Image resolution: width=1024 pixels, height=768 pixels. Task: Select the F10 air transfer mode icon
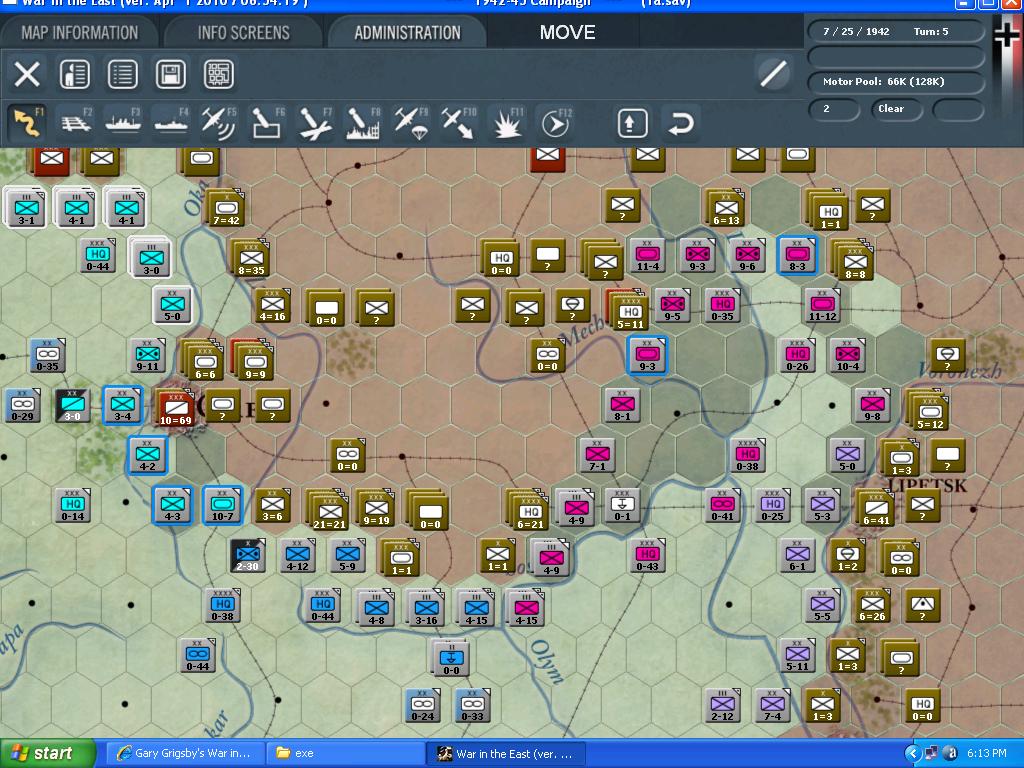tap(459, 123)
